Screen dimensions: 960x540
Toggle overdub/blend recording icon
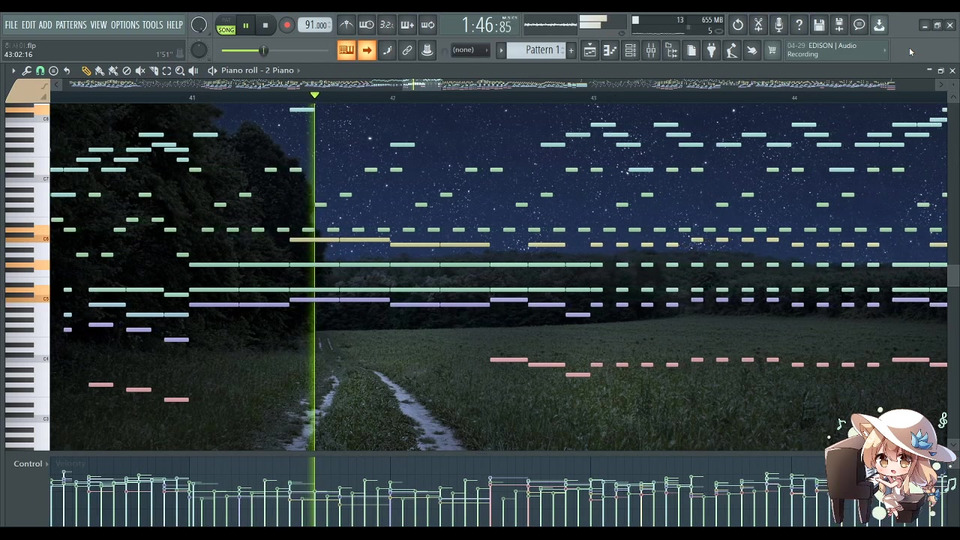407,25
